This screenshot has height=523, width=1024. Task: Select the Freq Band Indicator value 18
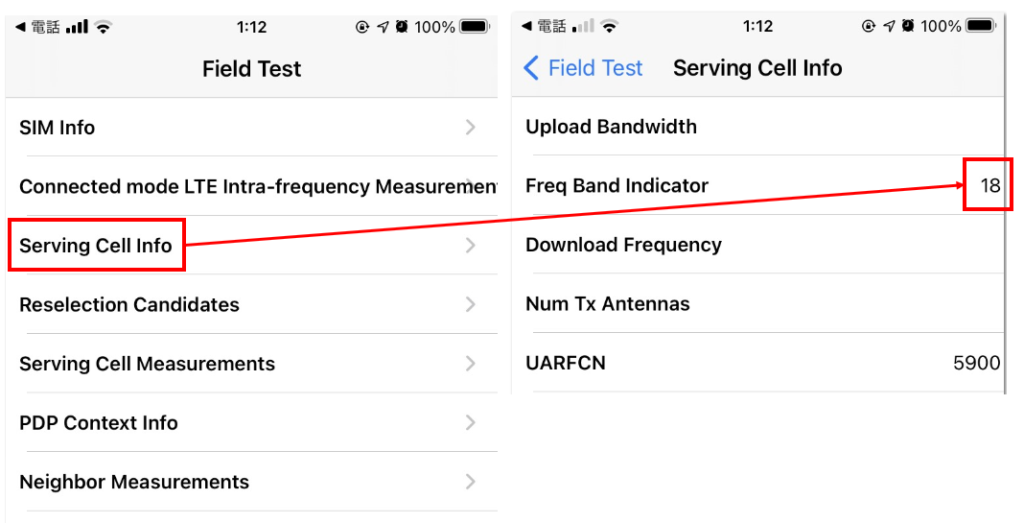990,185
